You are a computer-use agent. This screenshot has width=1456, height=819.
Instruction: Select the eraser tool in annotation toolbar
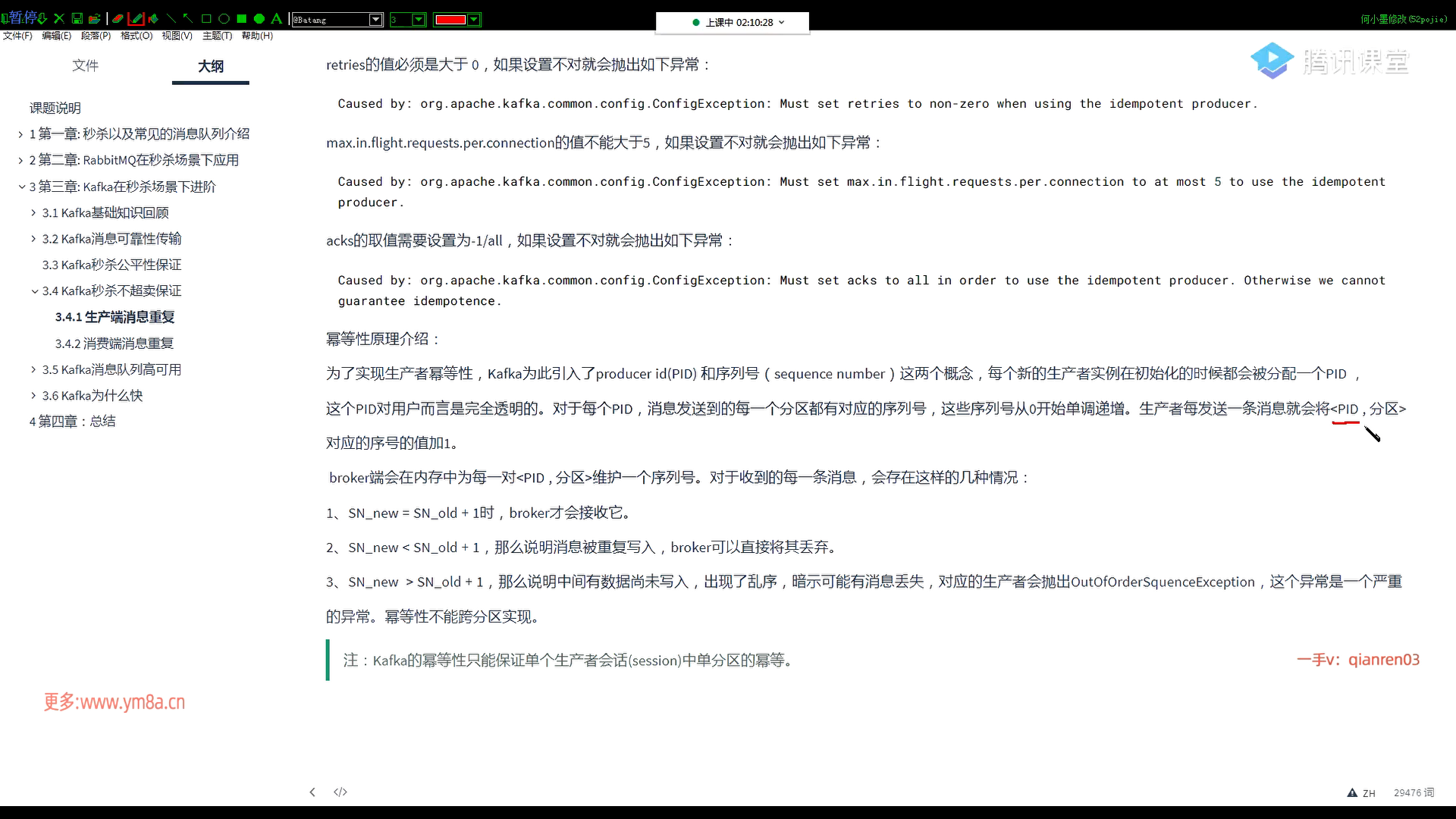coord(118,19)
